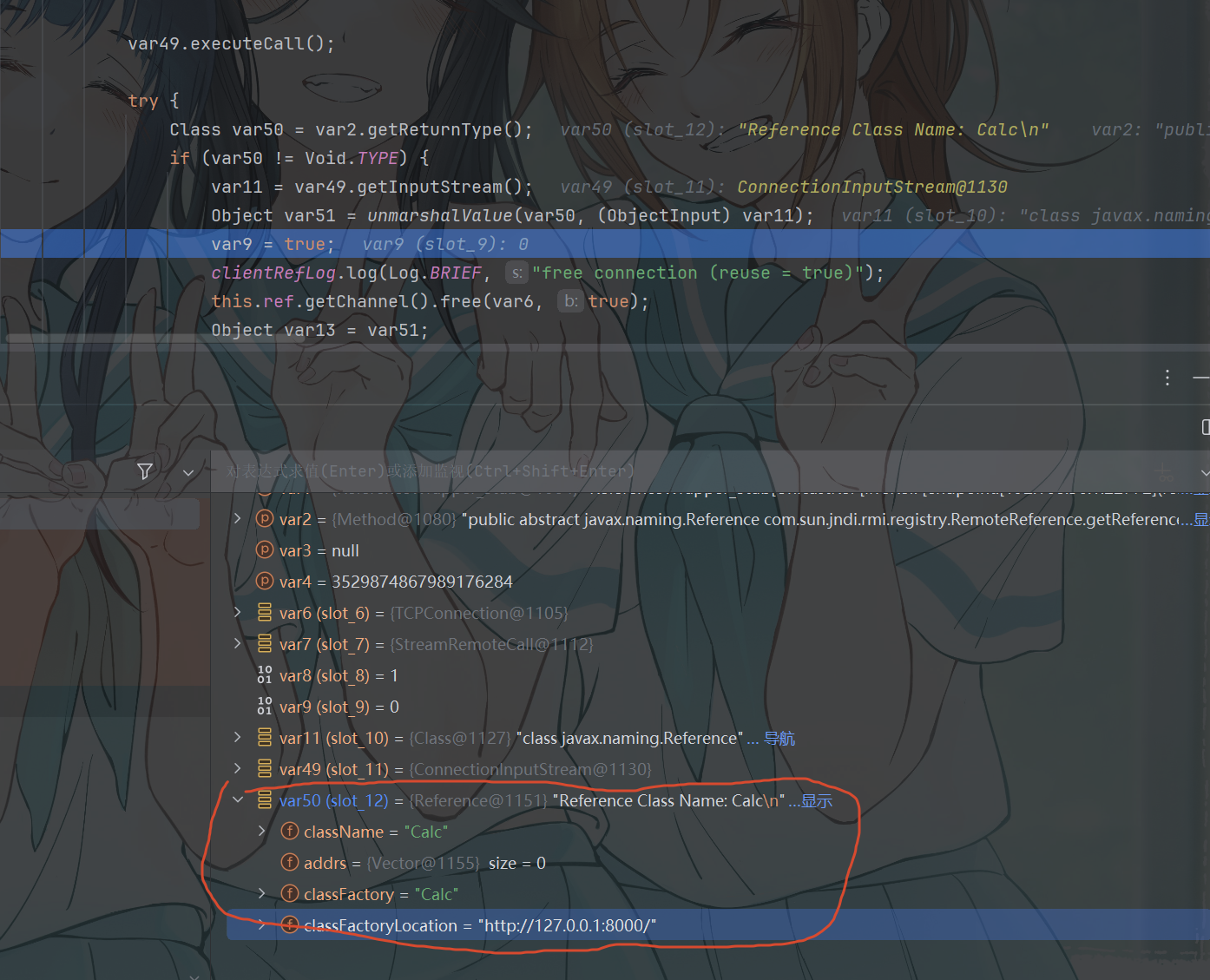Click the 'this.ref.getChannel().free' code line
Screen dimensions: 1210x980
pyautogui.click(x=431, y=301)
